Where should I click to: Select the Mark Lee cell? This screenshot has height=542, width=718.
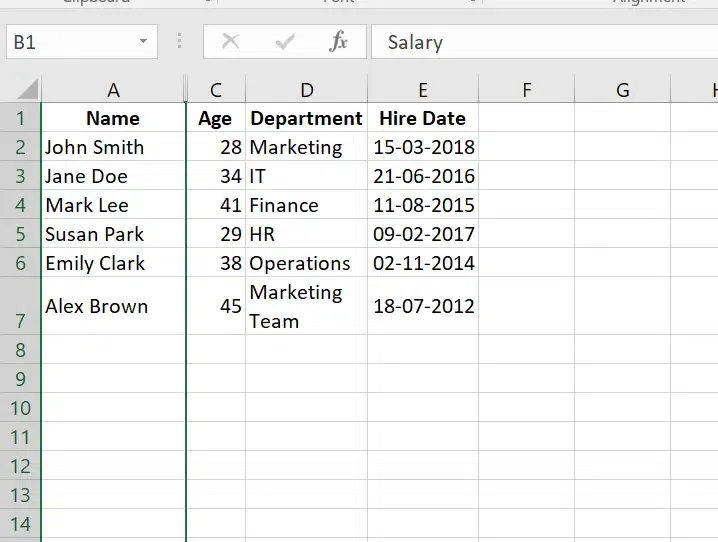click(113, 205)
